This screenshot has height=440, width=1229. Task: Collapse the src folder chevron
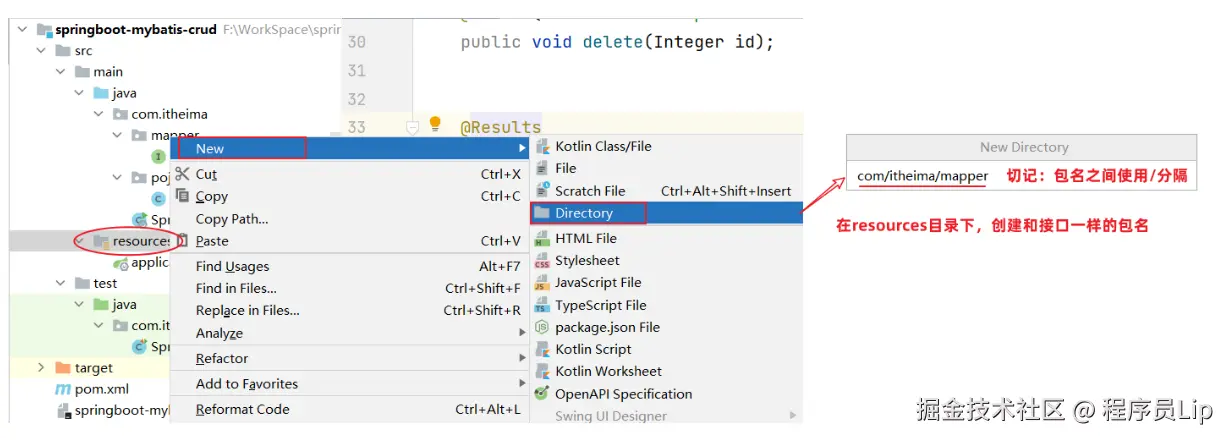tap(41, 51)
